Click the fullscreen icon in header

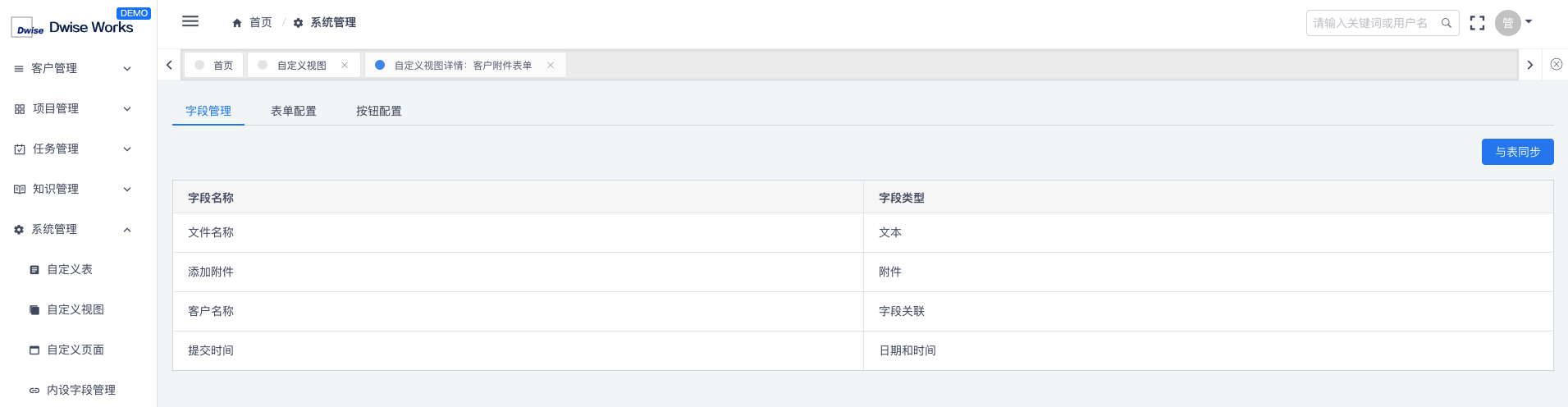pos(1477,23)
